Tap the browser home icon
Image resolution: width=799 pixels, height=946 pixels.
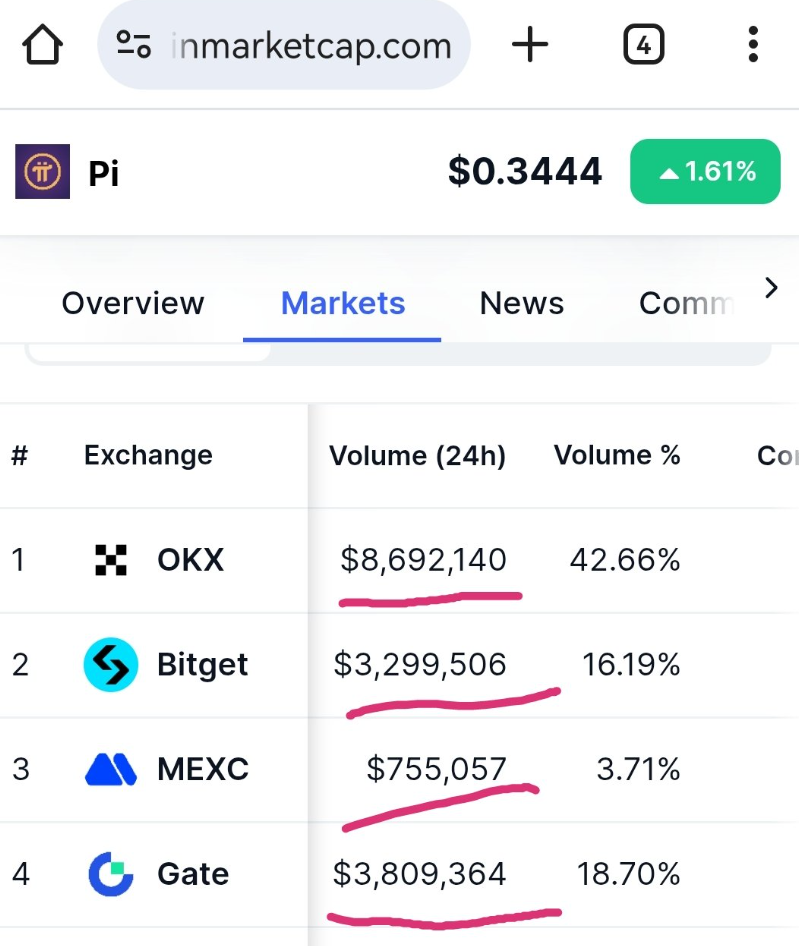(43, 45)
